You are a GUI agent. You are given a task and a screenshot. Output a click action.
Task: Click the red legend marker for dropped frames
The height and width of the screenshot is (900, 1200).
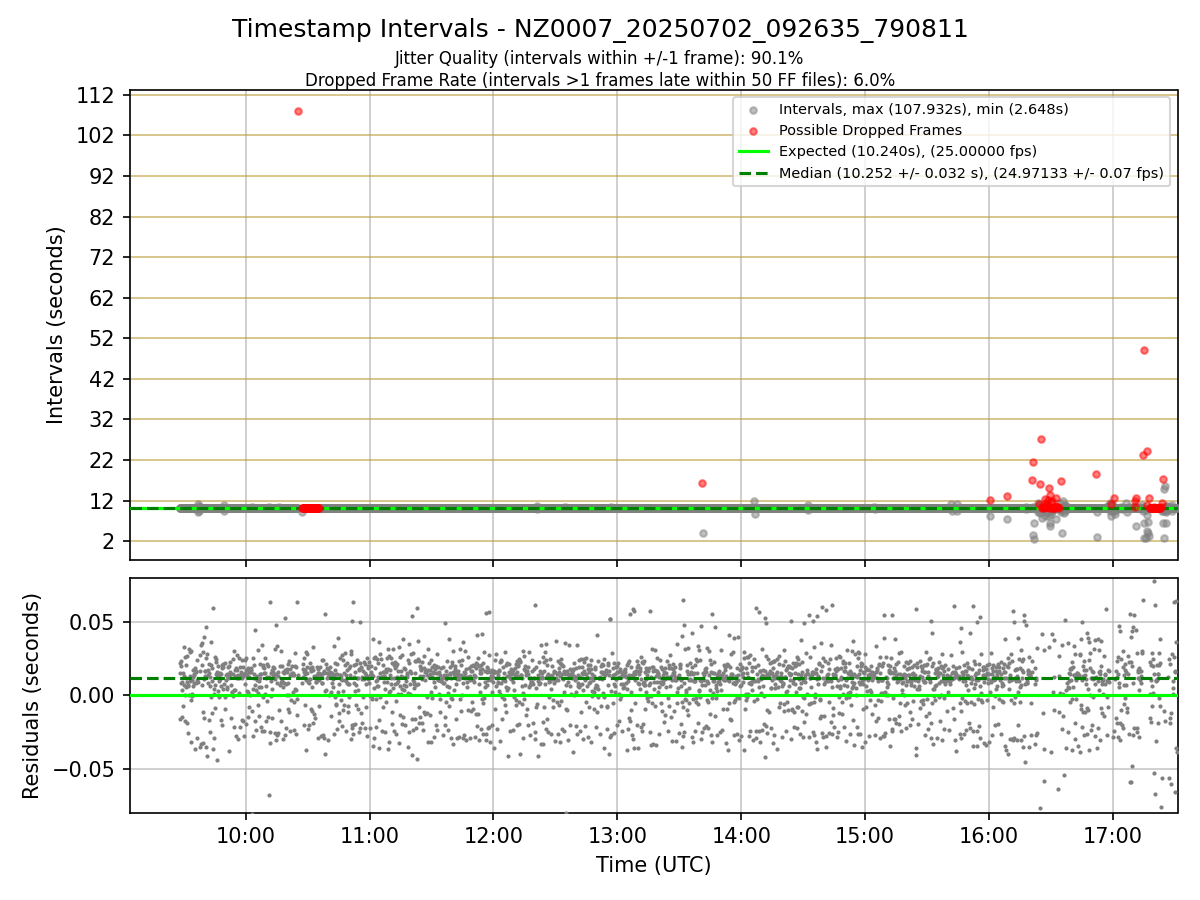754,131
